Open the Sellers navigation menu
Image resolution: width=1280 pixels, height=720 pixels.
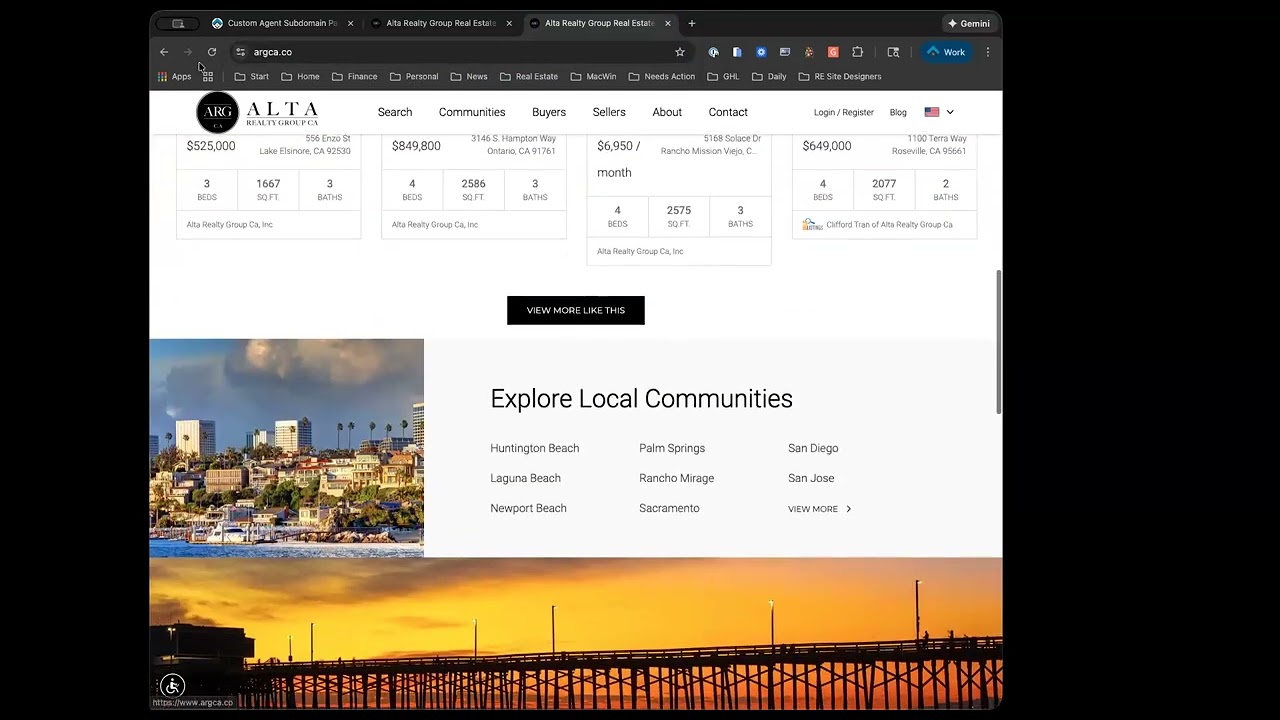pyautogui.click(x=609, y=112)
